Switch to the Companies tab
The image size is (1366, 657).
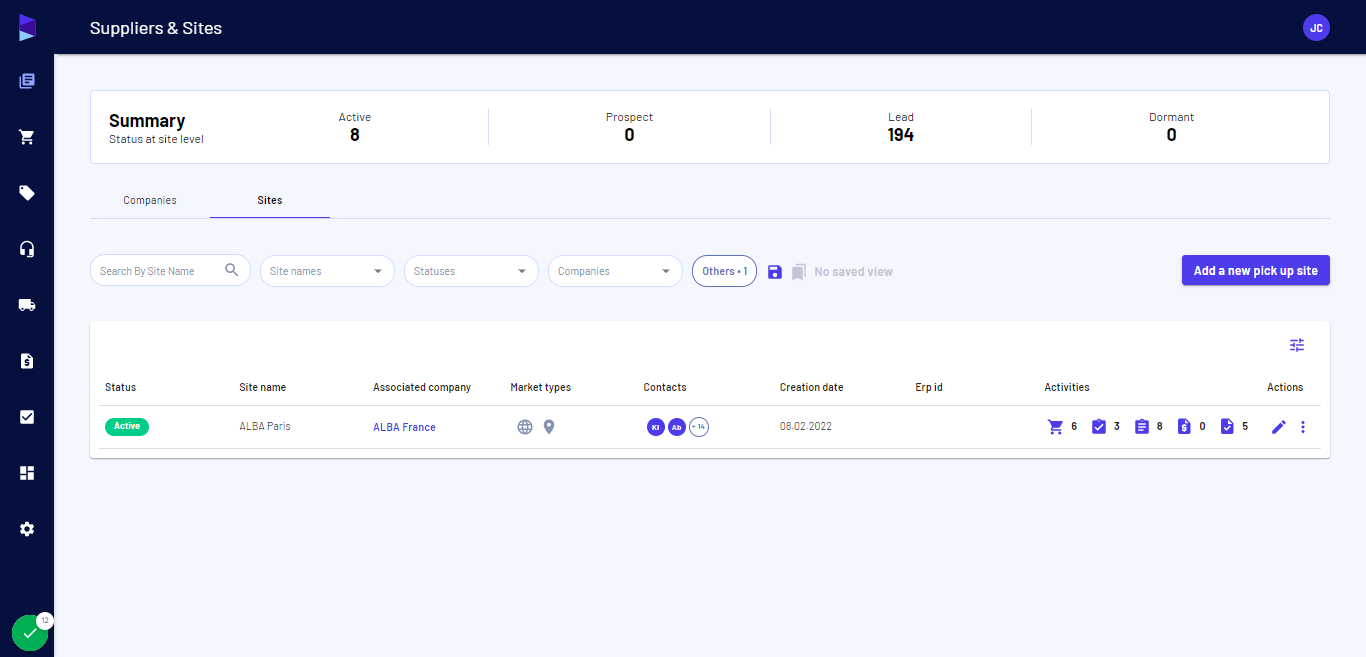click(150, 200)
